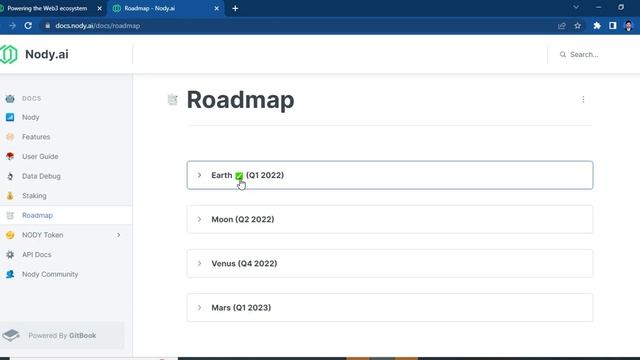Click the microscope icon beside Data Debug

tap(10, 176)
